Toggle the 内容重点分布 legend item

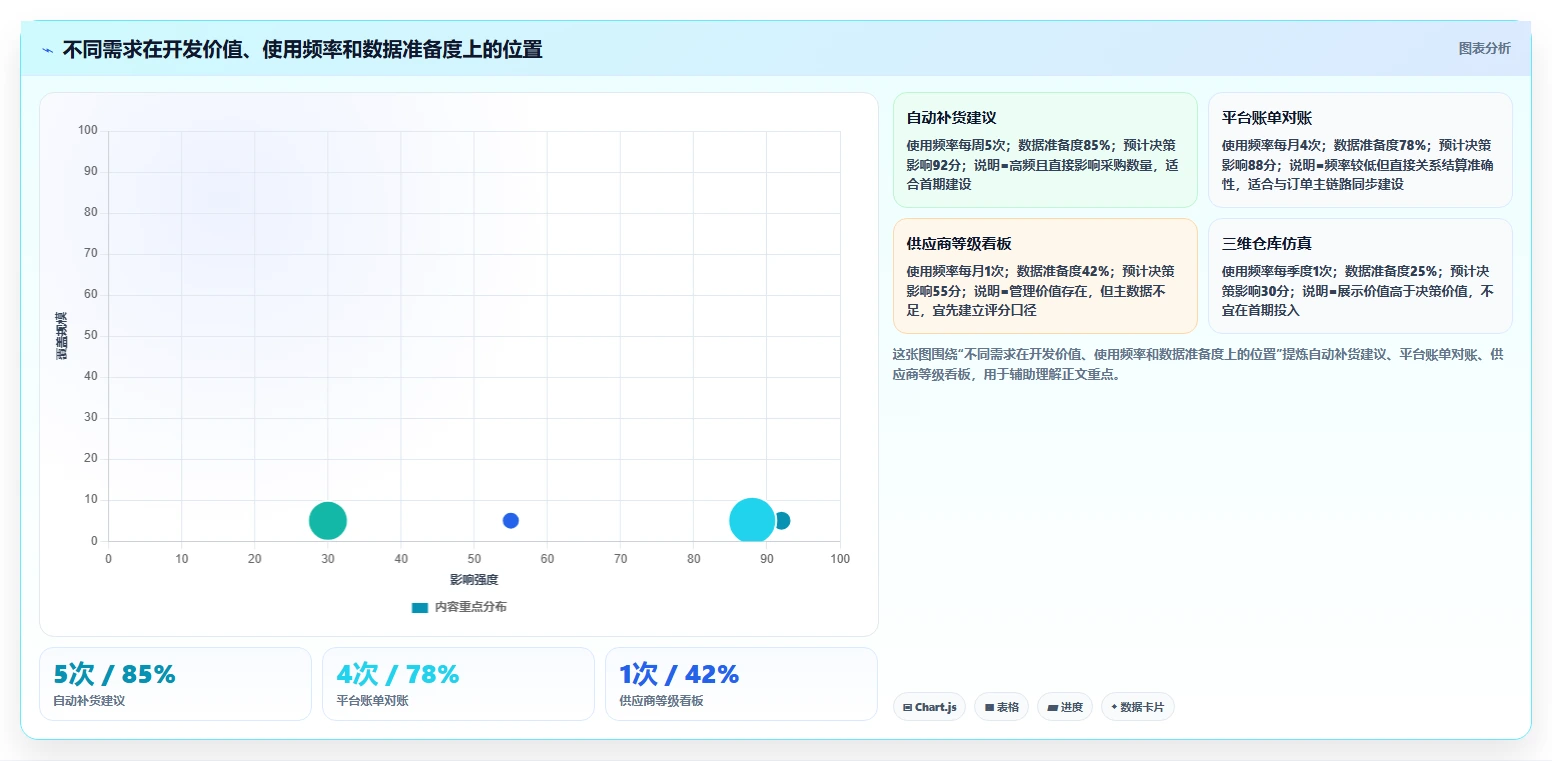coord(459,607)
